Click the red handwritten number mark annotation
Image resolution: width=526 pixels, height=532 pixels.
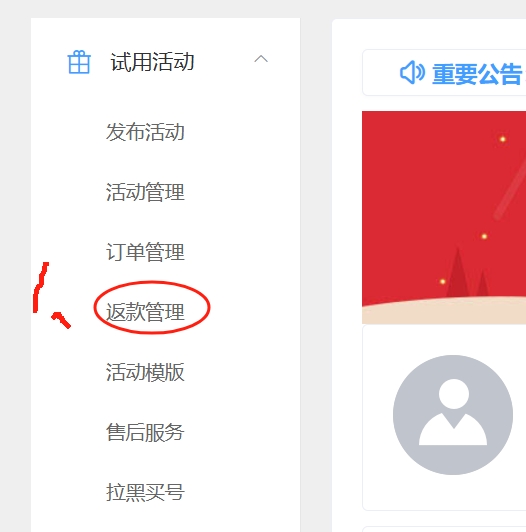(x=52, y=295)
